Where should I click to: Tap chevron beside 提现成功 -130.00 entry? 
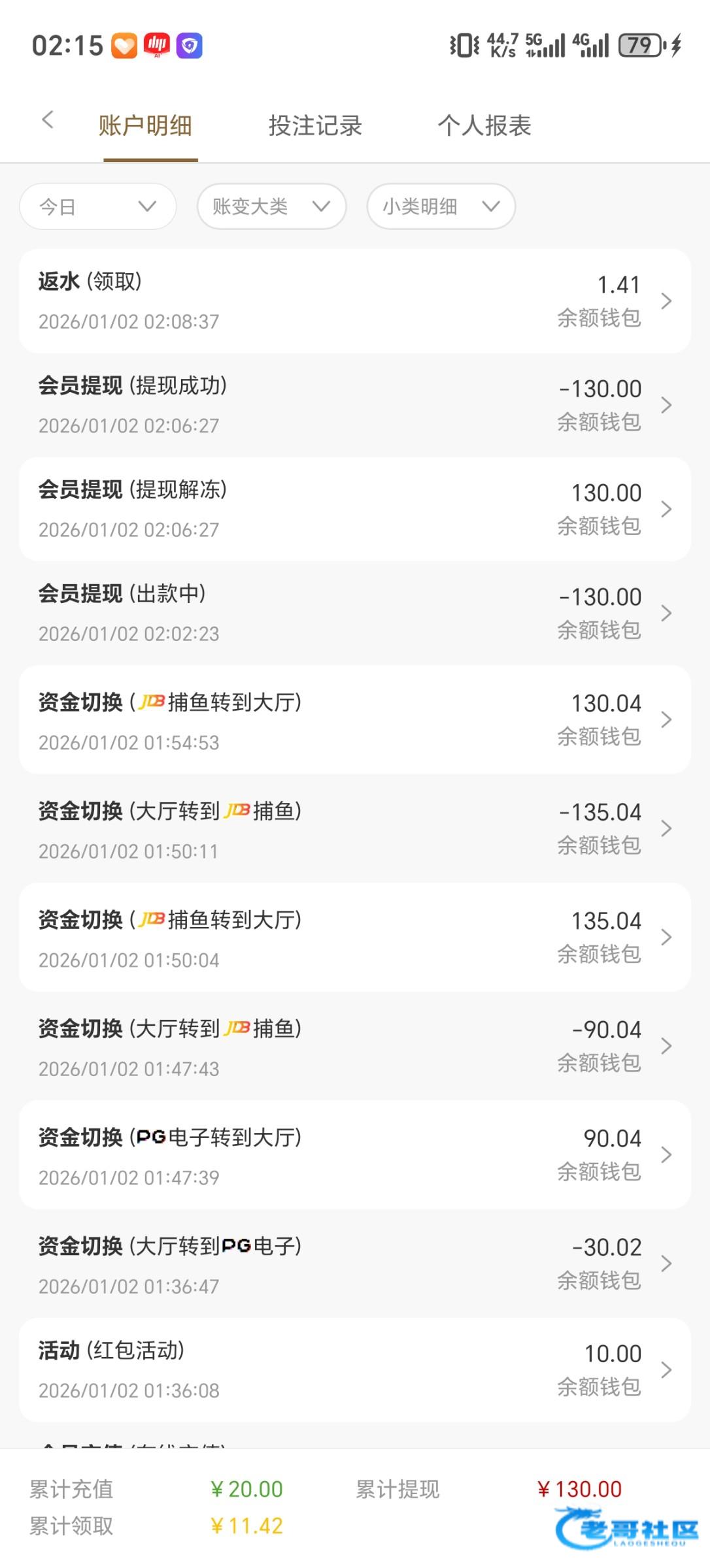pos(666,405)
